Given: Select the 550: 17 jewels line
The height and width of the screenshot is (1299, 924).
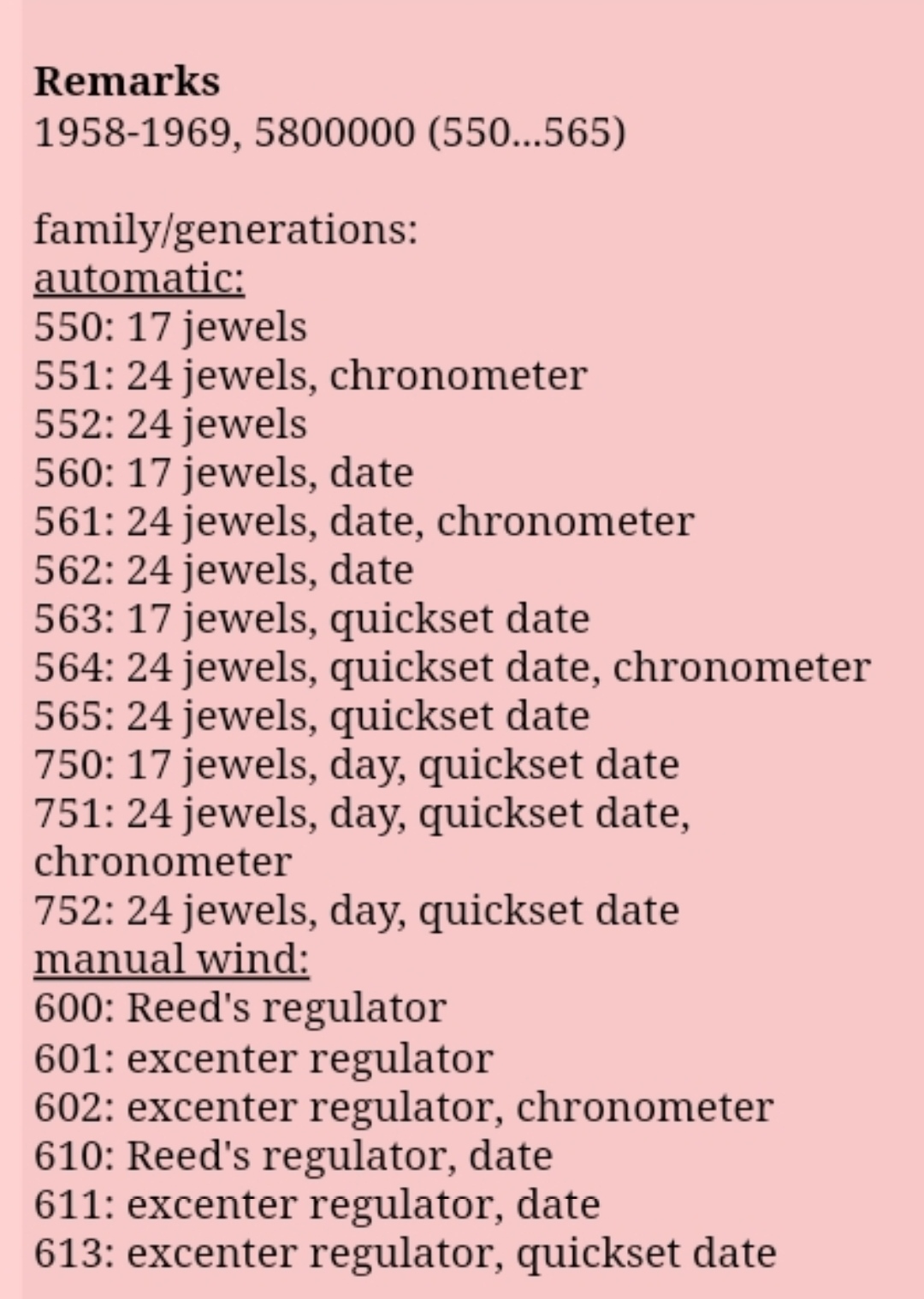Looking at the screenshot, I should (170, 327).
